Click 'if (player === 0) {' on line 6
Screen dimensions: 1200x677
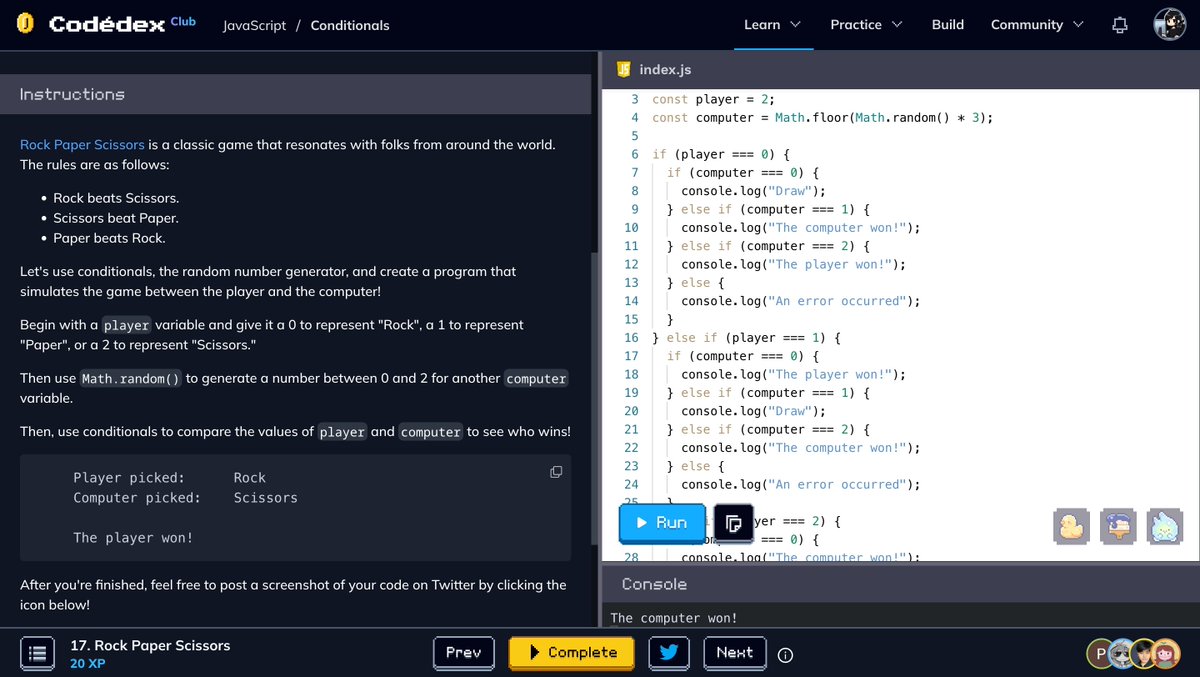click(x=721, y=154)
